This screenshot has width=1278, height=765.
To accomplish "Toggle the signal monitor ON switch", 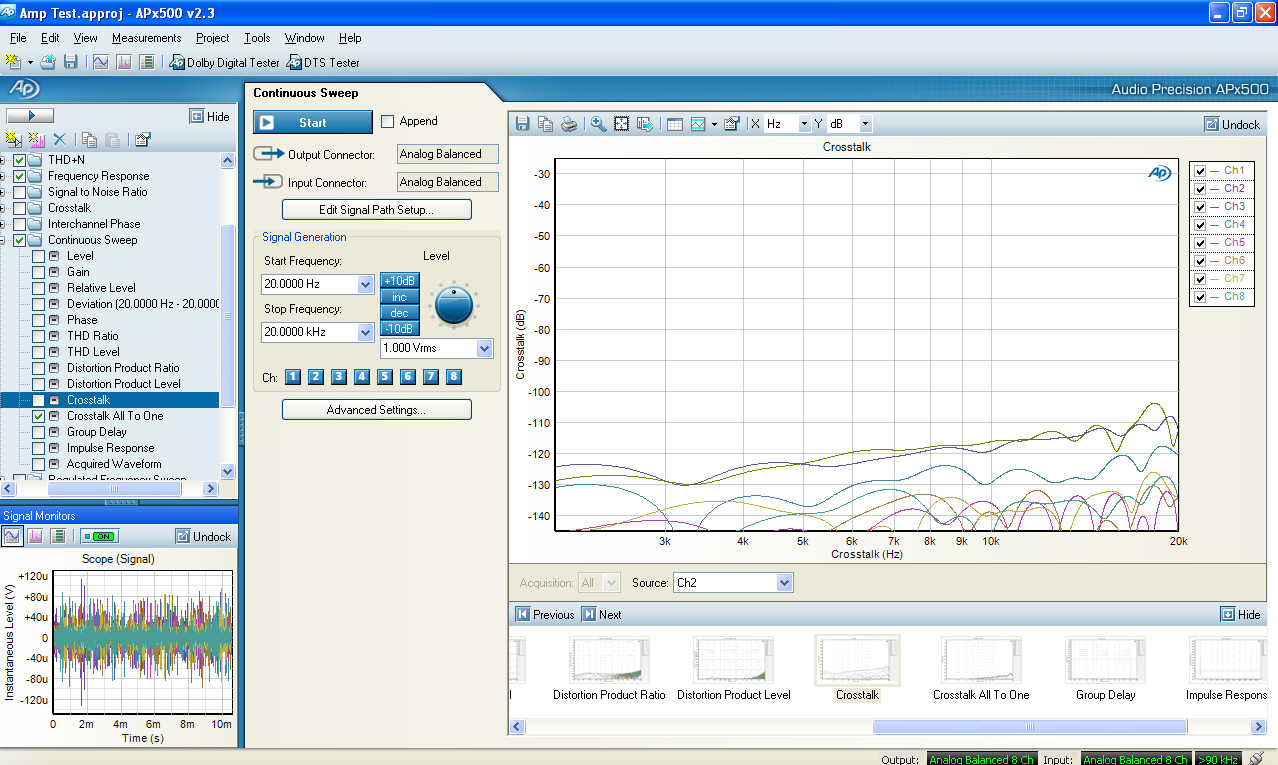I will 99,537.
